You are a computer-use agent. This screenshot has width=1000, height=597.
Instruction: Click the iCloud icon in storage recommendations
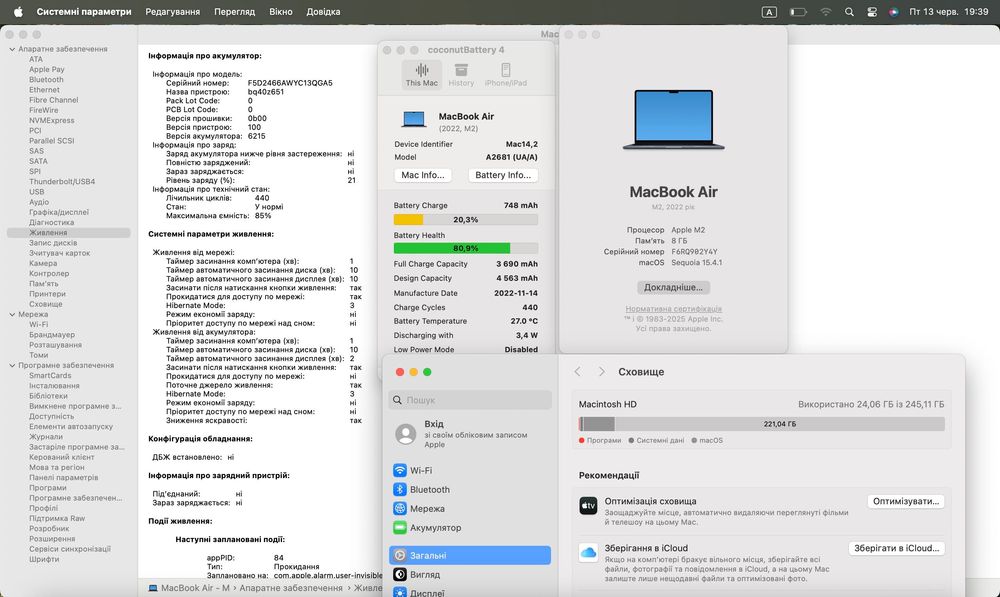pos(588,552)
